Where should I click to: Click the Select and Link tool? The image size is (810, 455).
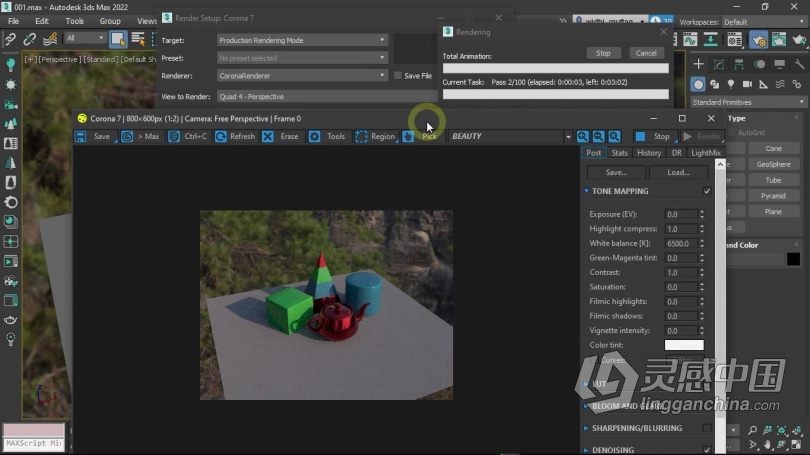click(10, 39)
